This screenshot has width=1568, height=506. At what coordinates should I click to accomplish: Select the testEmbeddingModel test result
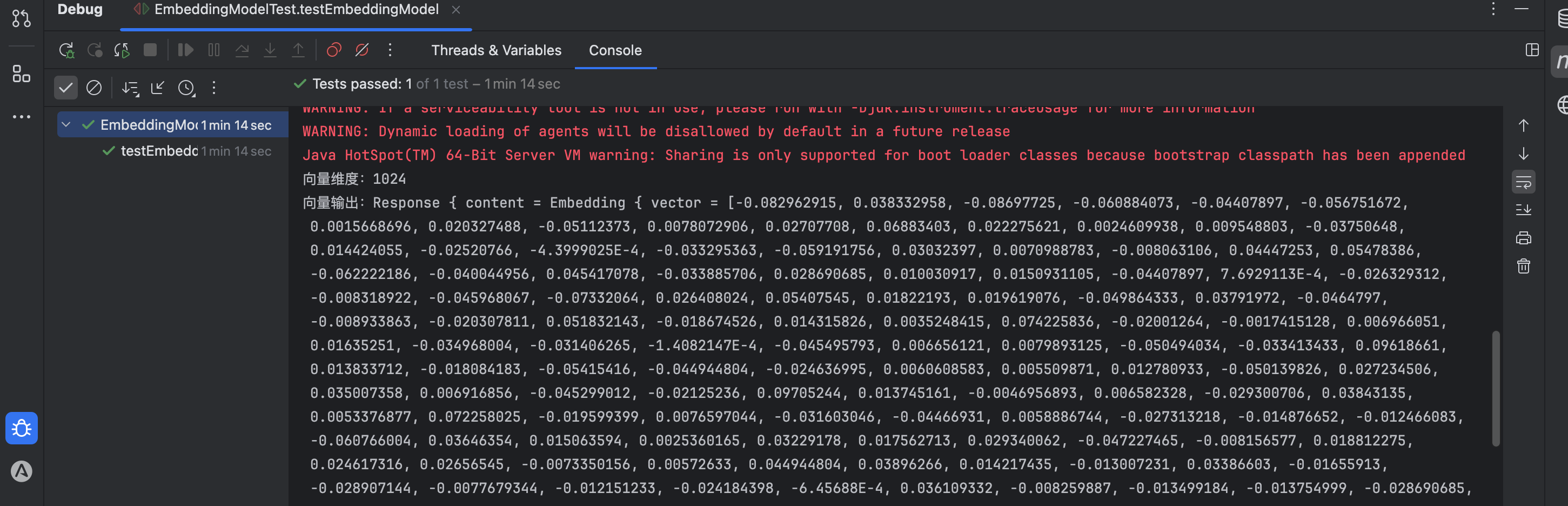[172, 151]
